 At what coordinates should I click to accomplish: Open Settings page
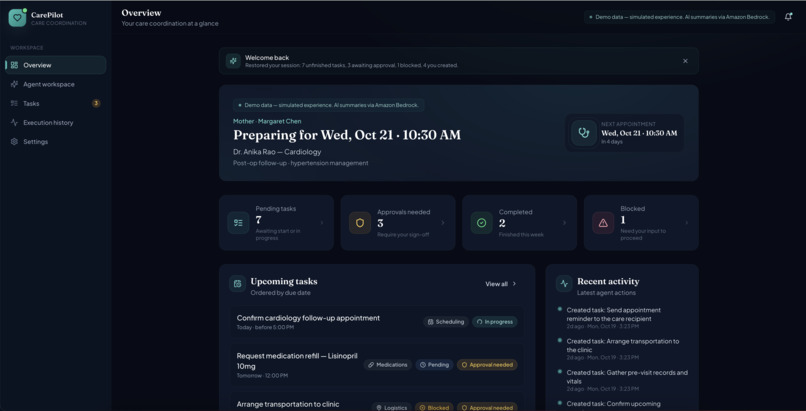tap(56, 142)
